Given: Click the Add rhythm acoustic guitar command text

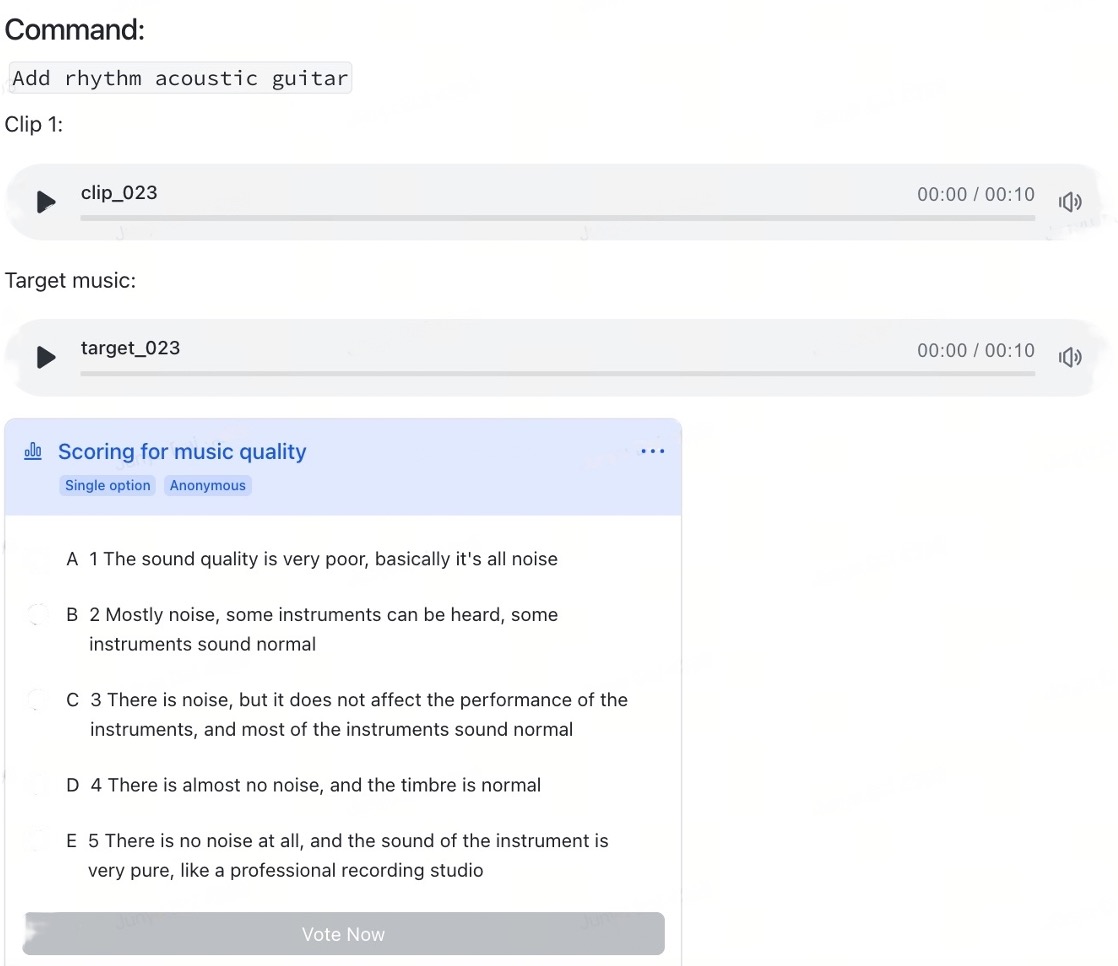Looking at the screenshot, I should pyautogui.click(x=180, y=78).
